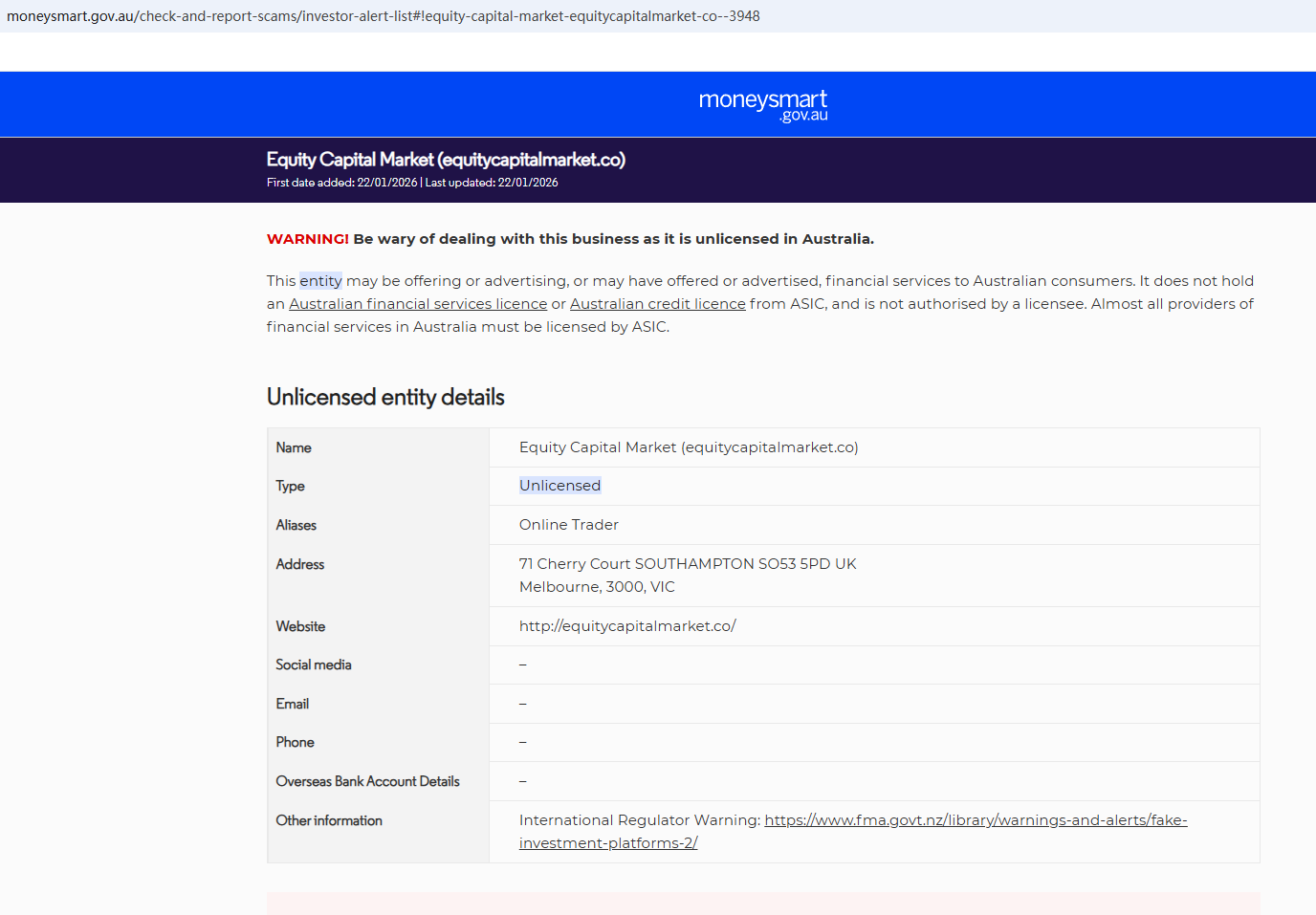Click the highlighted word entity in the paragraph
The width and height of the screenshot is (1316, 915).
pyautogui.click(x=320, y=281)
